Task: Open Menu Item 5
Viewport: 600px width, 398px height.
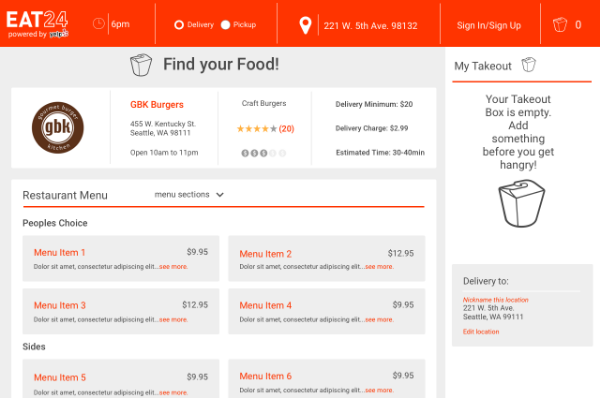Action: coord(60,377)
